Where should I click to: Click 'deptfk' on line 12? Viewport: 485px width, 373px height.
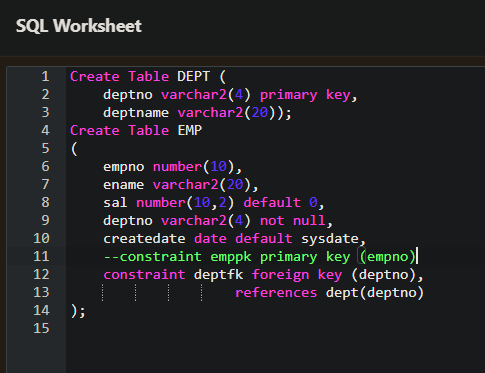click(x=218, y=275)
